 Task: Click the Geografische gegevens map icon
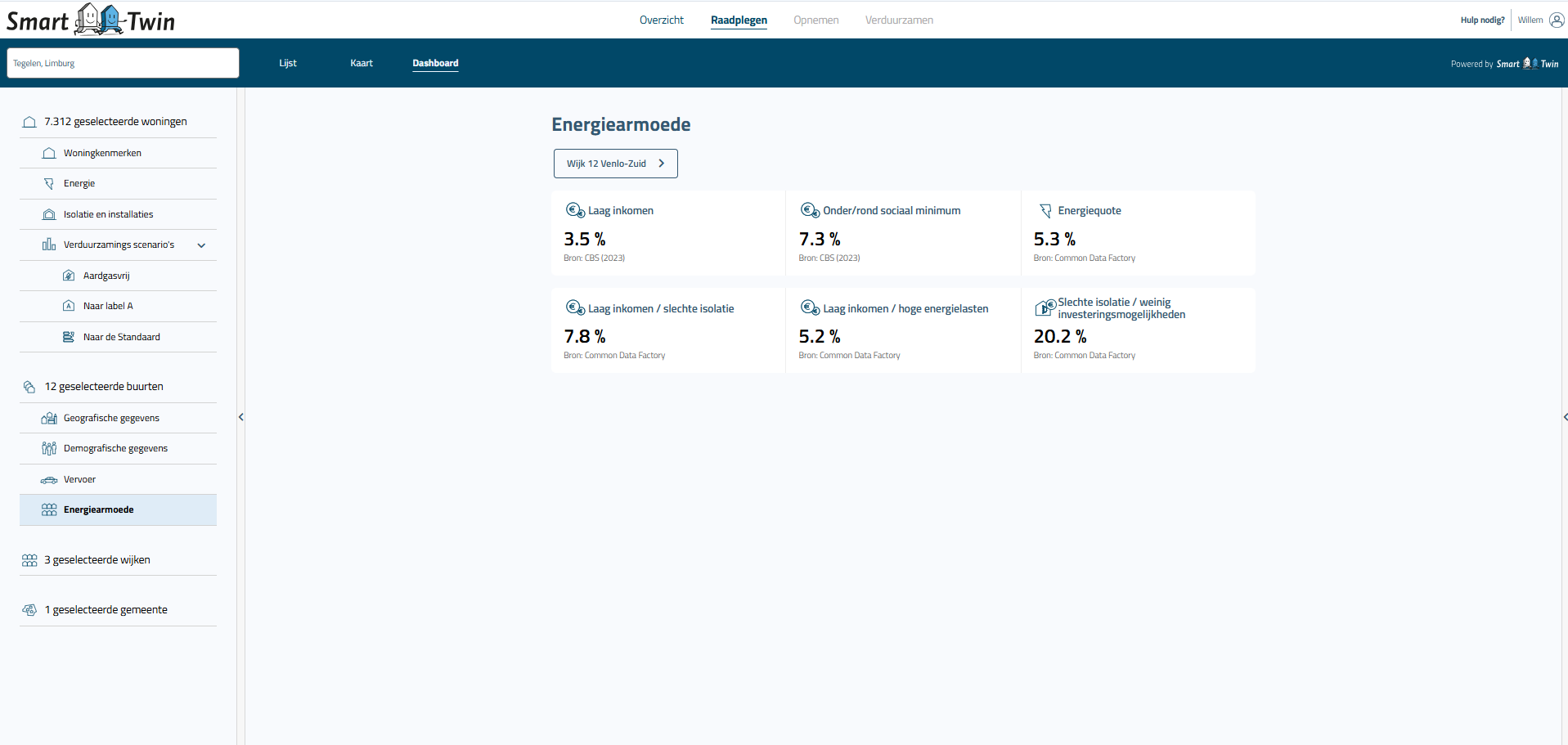tap(49, 418)
